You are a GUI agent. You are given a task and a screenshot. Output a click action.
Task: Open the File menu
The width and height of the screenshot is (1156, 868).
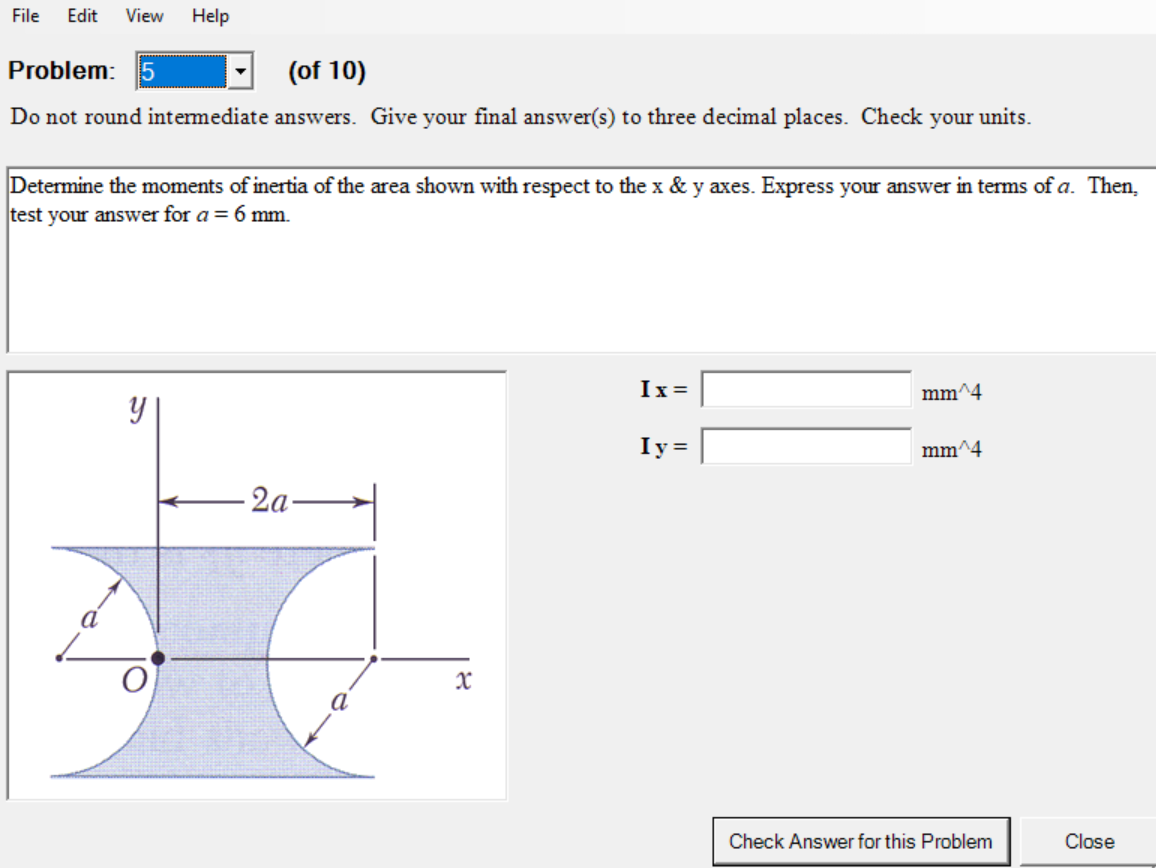25,15
